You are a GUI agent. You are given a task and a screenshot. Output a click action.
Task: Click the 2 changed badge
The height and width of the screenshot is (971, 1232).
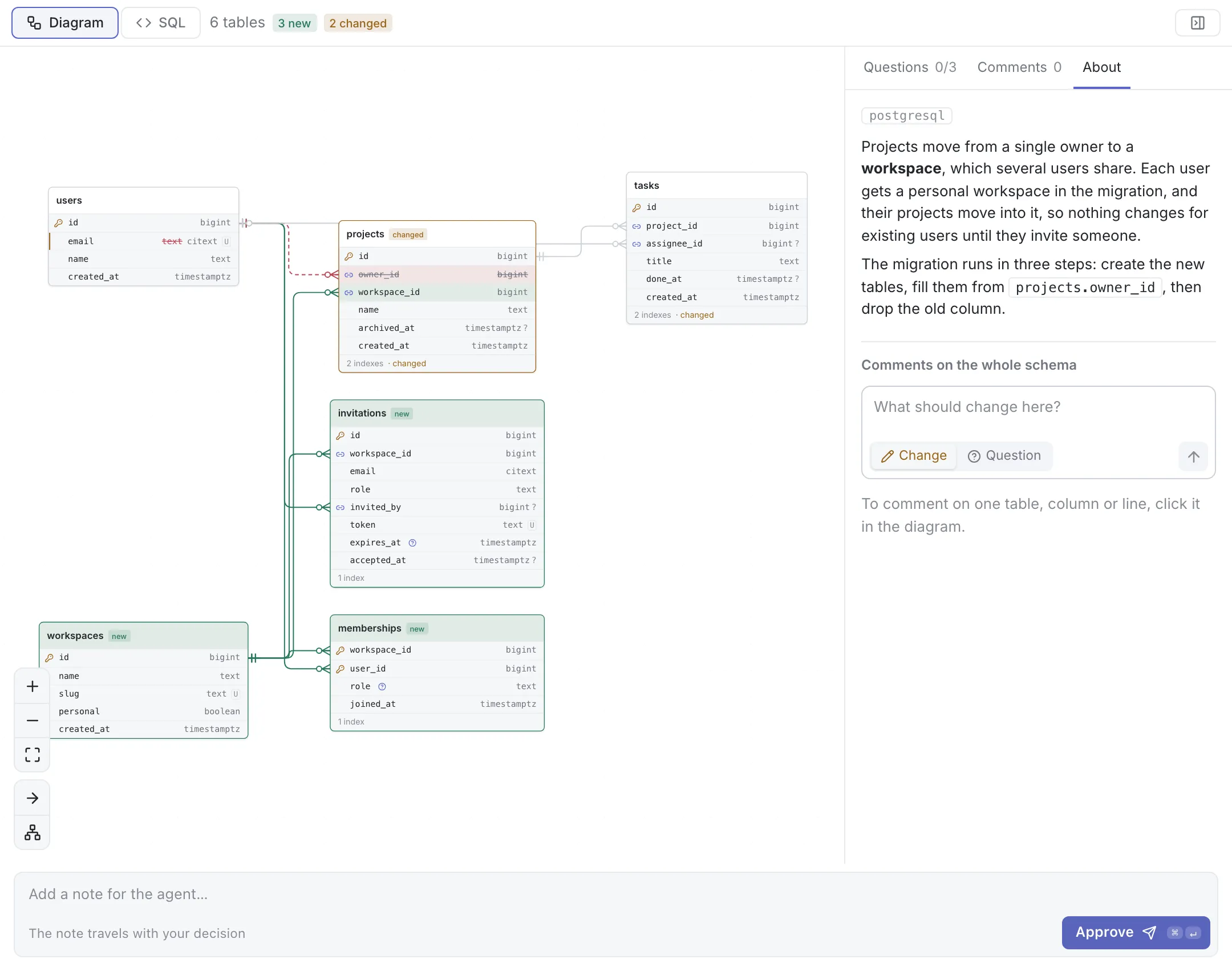click(x=358, y=23)
